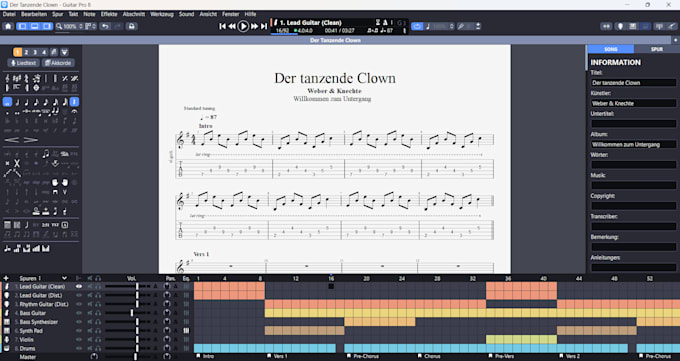Open the Liedtext editor

pyautogui.click(x=23, y=63)
